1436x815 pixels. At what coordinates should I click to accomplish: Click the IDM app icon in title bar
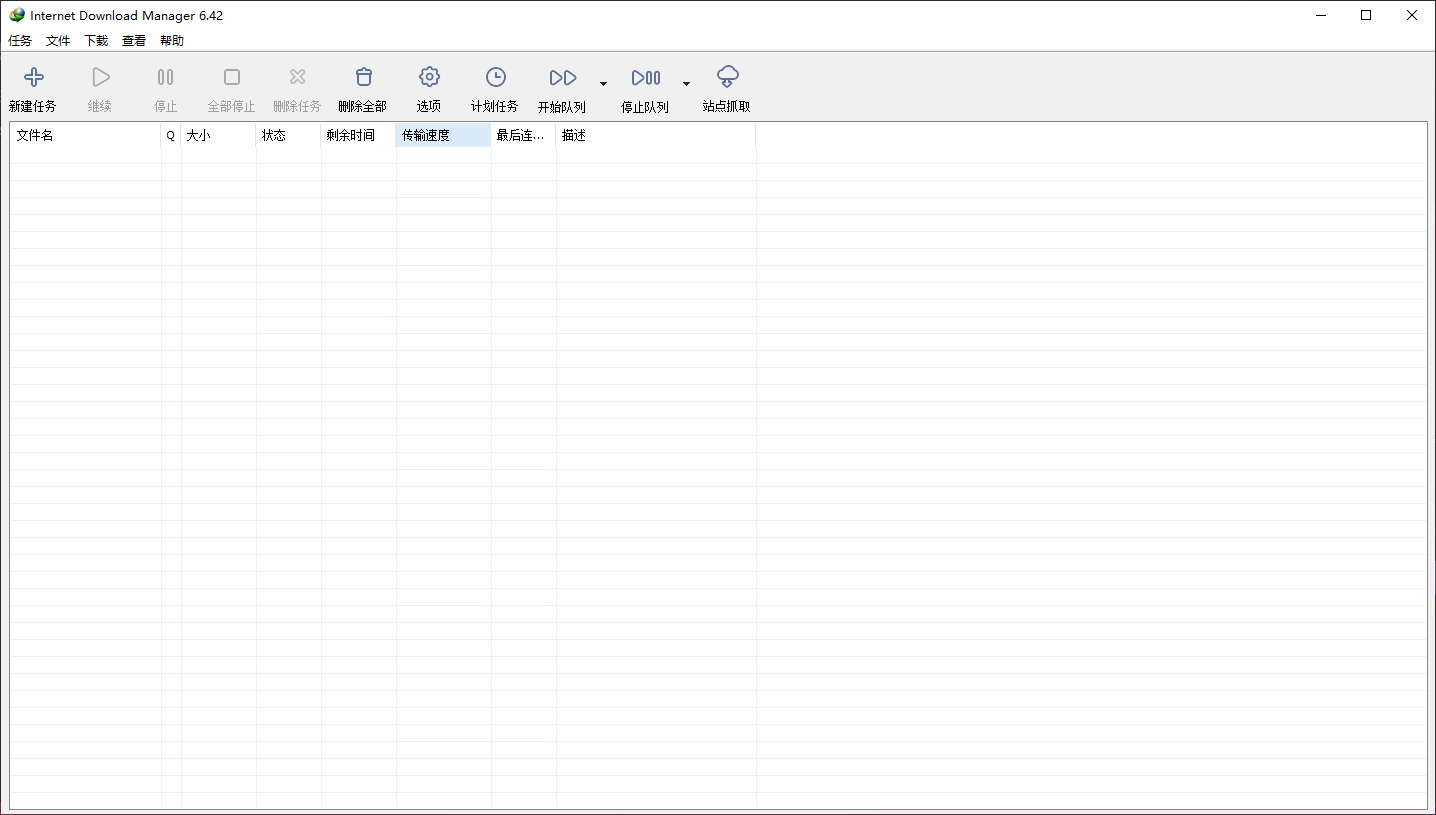[17, 15]
